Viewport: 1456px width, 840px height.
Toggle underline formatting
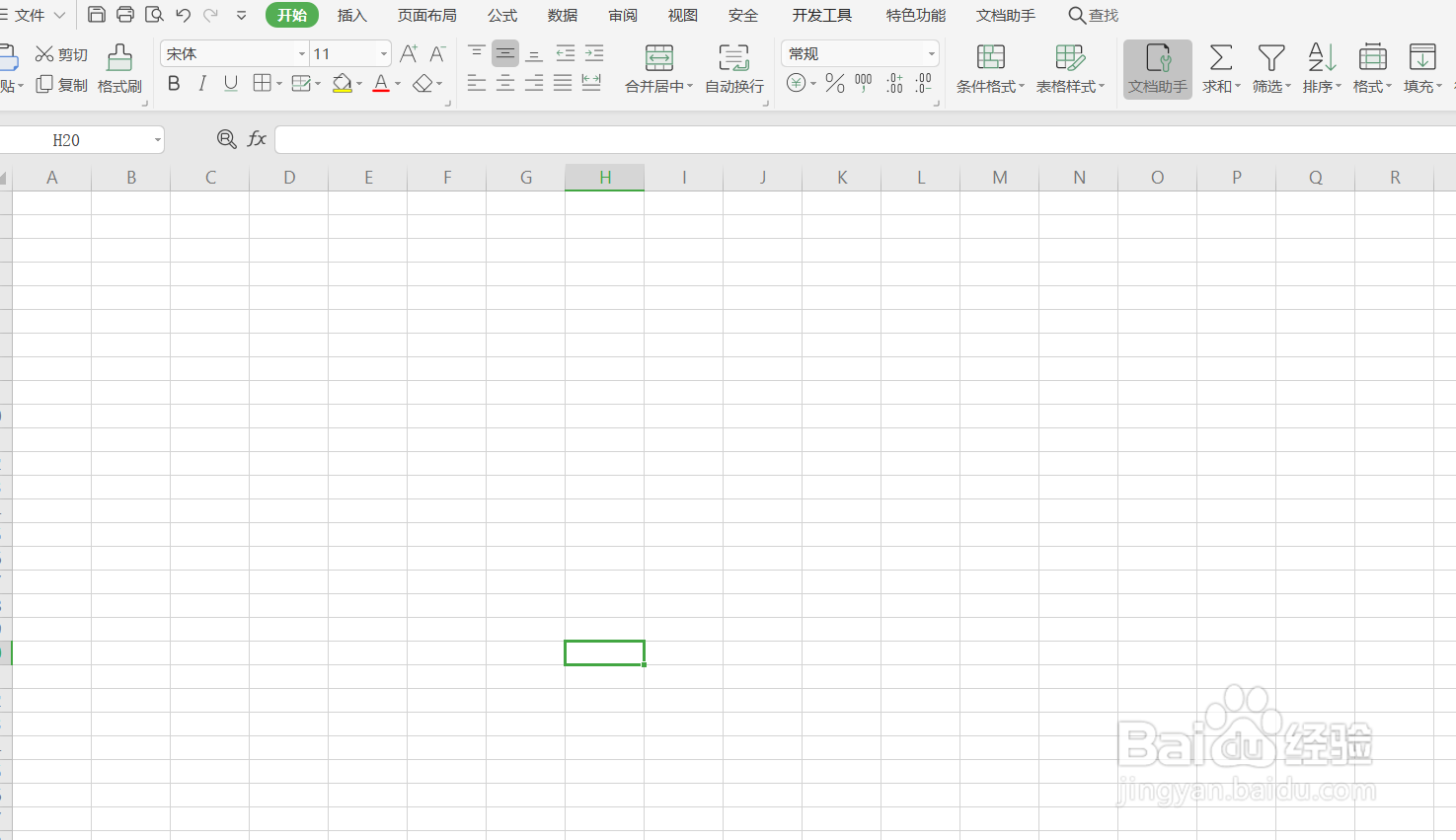point(231,84)
